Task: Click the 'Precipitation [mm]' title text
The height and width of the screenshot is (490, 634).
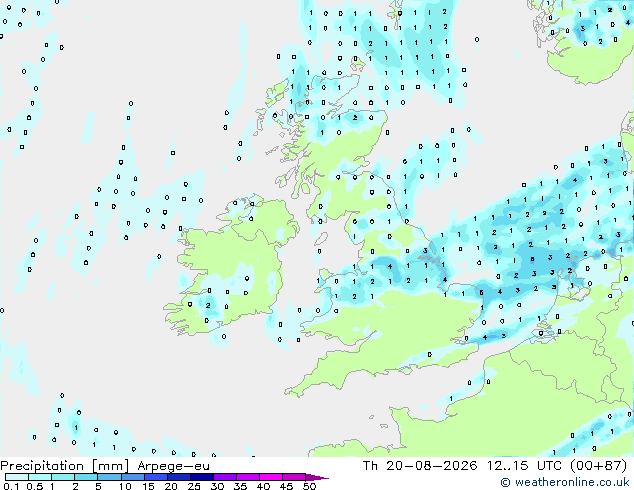Action: coord(65,466)
